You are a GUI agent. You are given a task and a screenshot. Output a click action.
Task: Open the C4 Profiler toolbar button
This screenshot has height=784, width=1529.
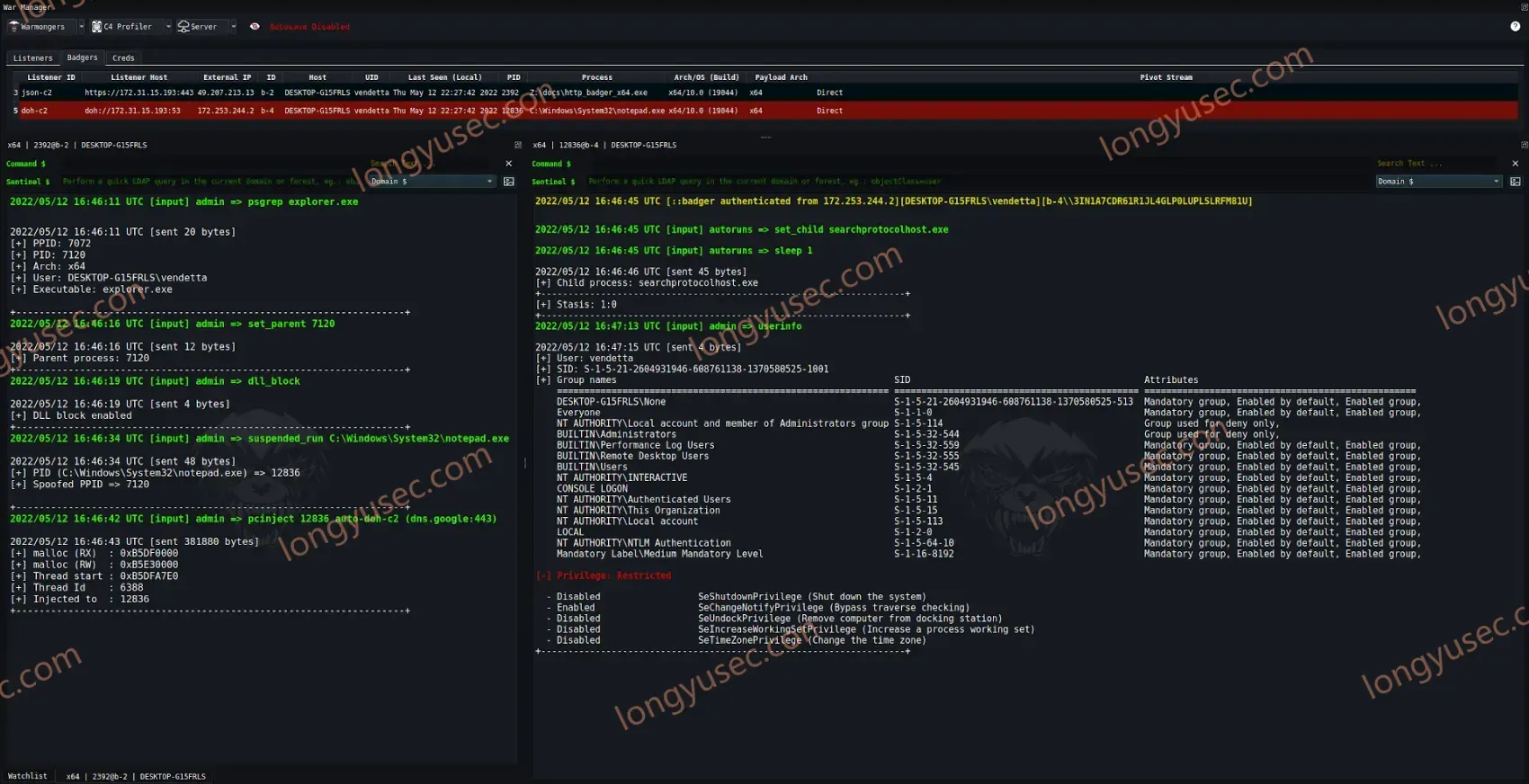coord(122,27)
